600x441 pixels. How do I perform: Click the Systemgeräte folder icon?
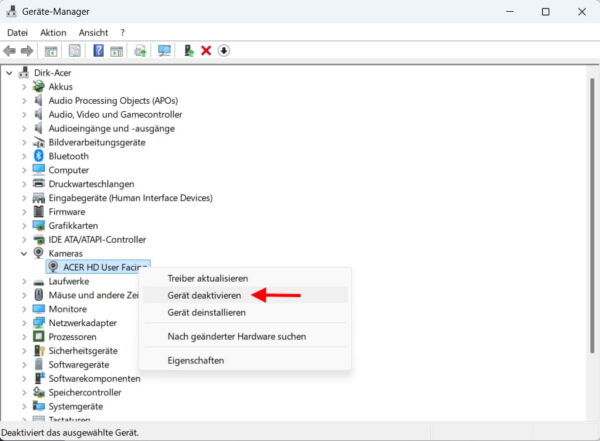coord(39,406)
